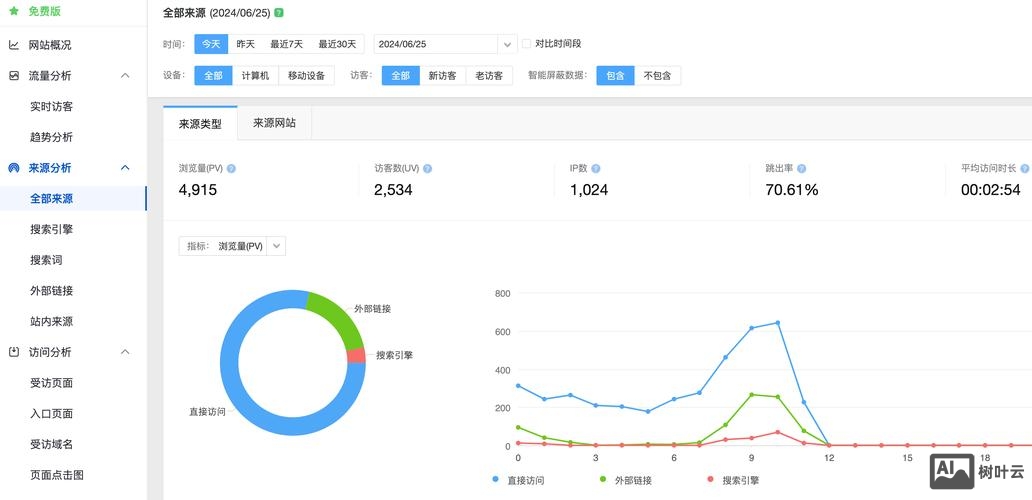The image size is (1032, 500).
Task: Click the 搜索引擎 label beside the donut
Action: [394, 355]
